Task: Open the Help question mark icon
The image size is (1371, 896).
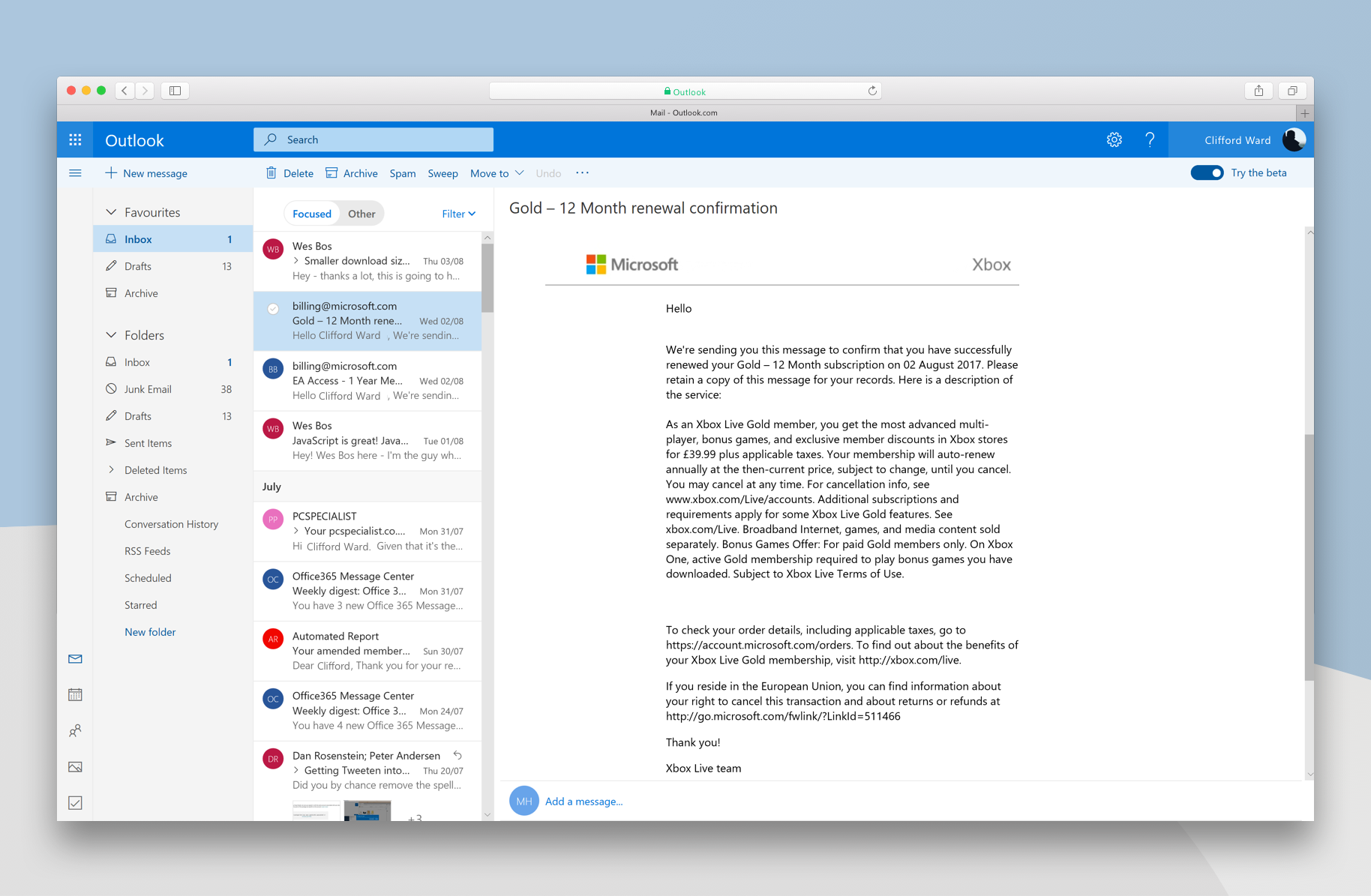Action: click(1150, 139)
